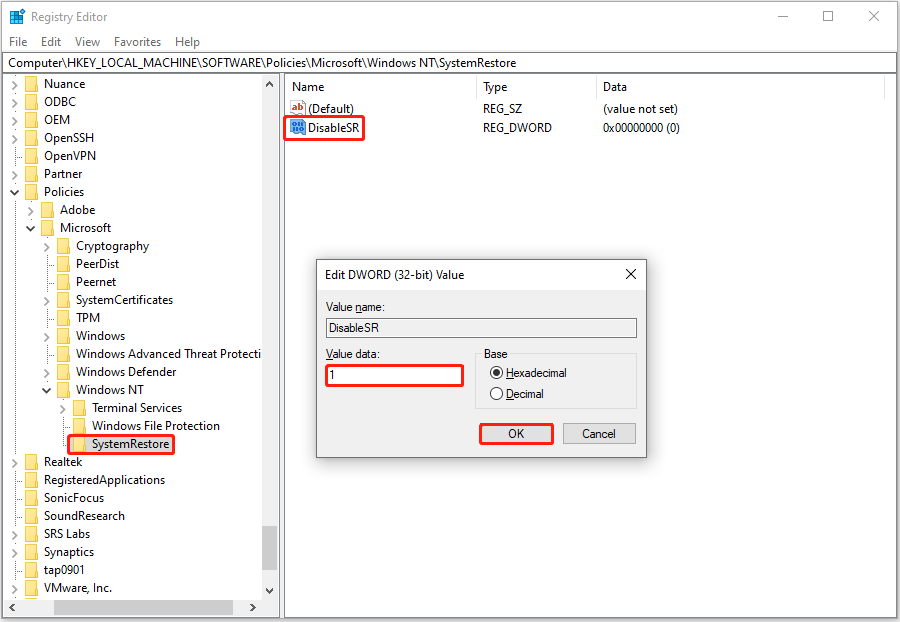Cancel the Edit DWORD dialog
Viewport: 900px width, 622px height.
click(x=599, y=434)
